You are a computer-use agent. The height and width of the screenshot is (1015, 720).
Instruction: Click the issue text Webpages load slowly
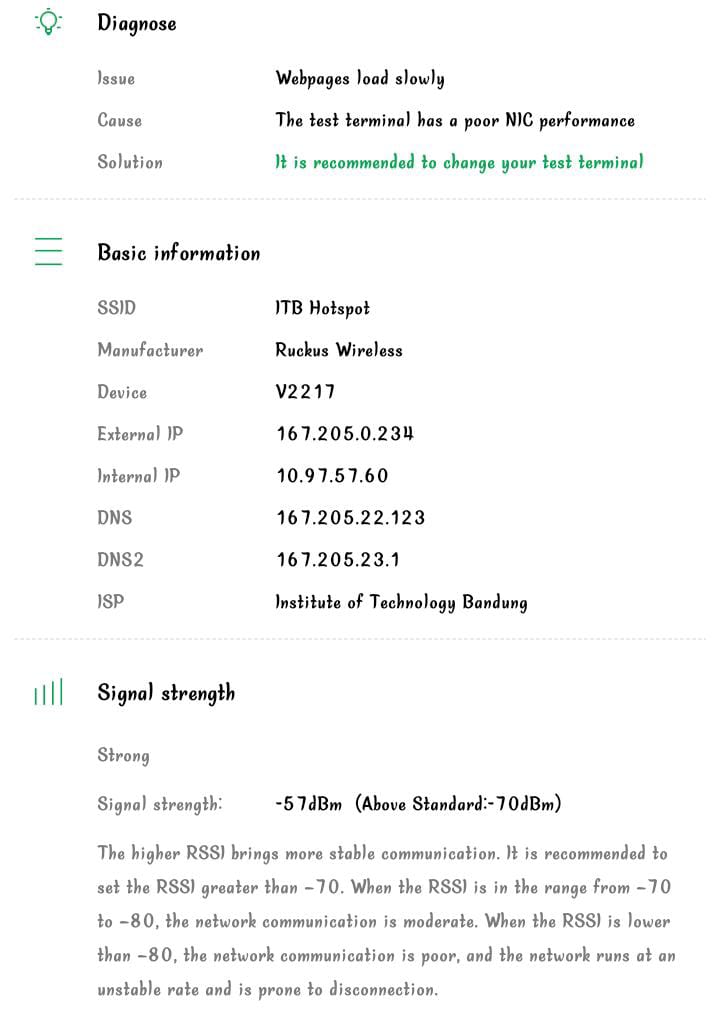click(360, 79)
